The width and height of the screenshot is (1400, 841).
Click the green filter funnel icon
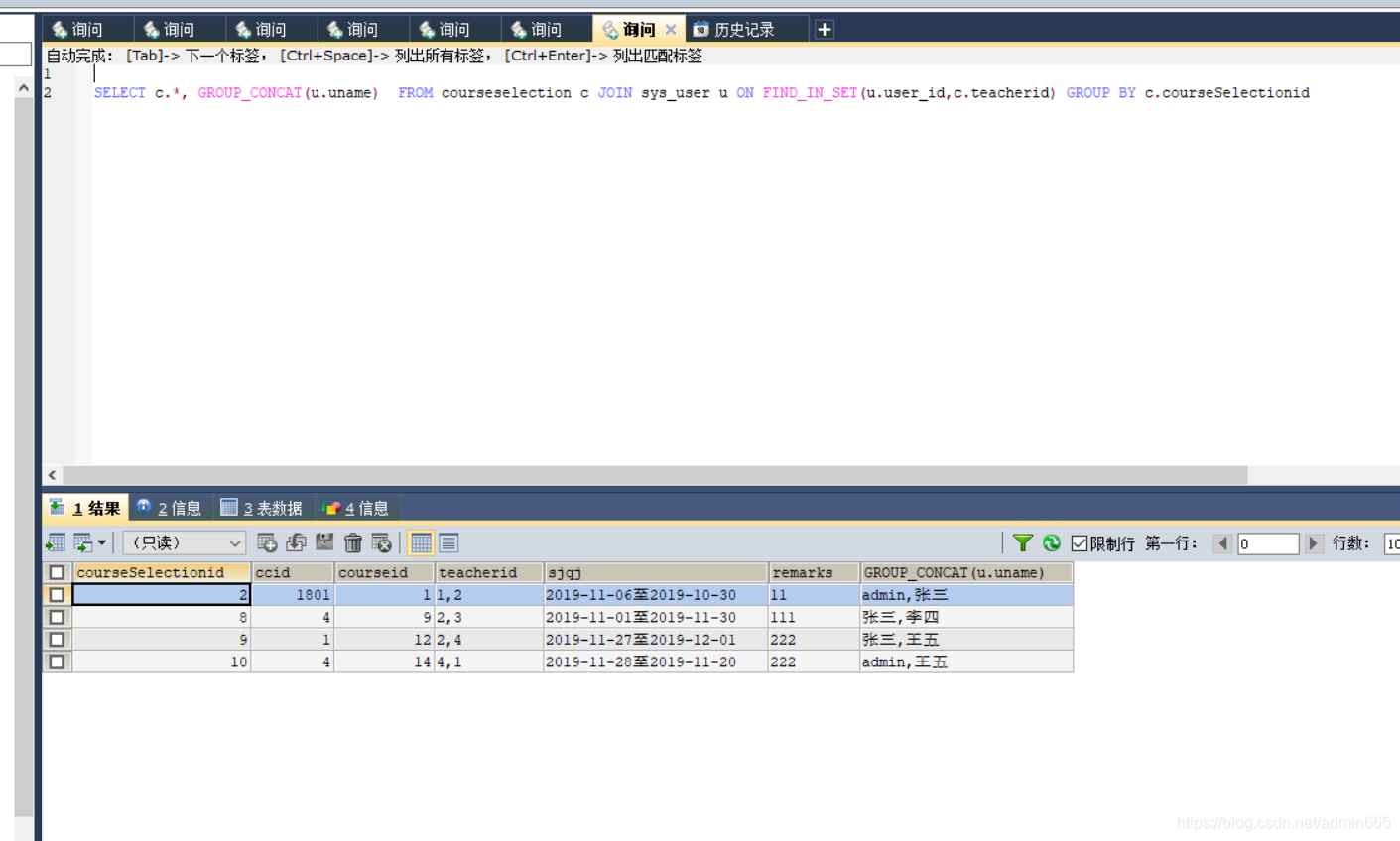[x=1023, y=542]
